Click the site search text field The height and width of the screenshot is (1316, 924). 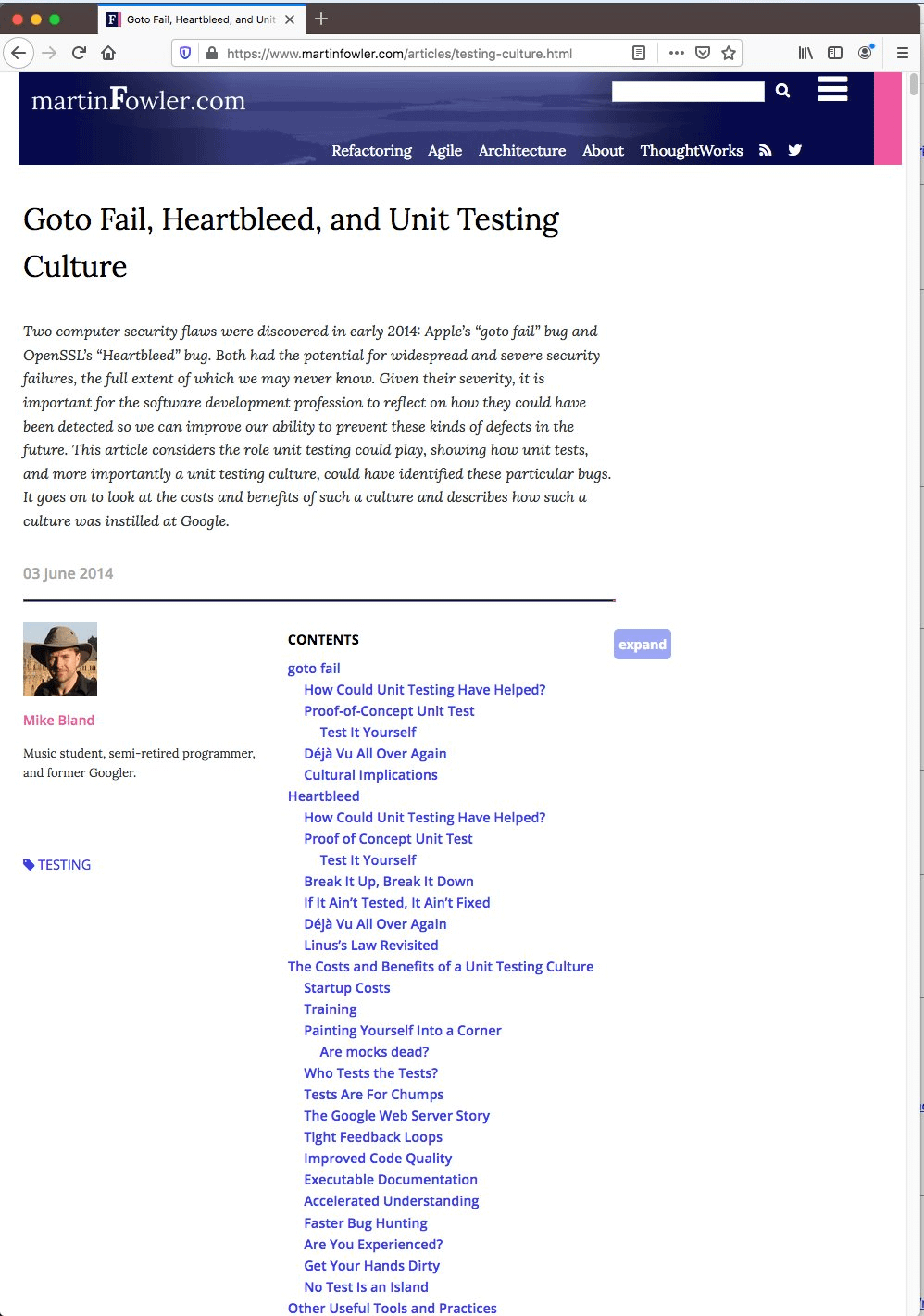coord(688,92)
